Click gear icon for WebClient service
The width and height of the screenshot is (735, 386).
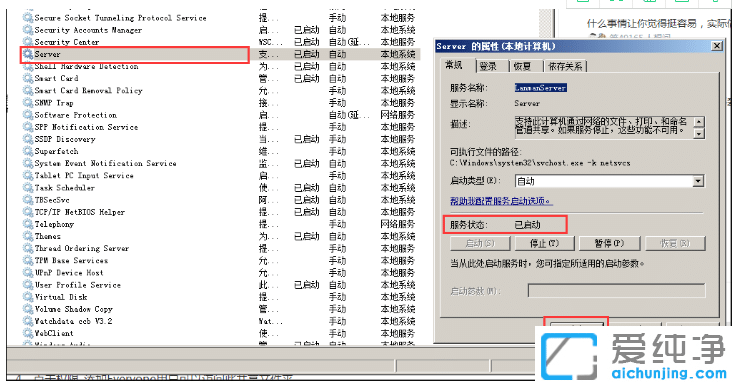click(x=28, y=333)
